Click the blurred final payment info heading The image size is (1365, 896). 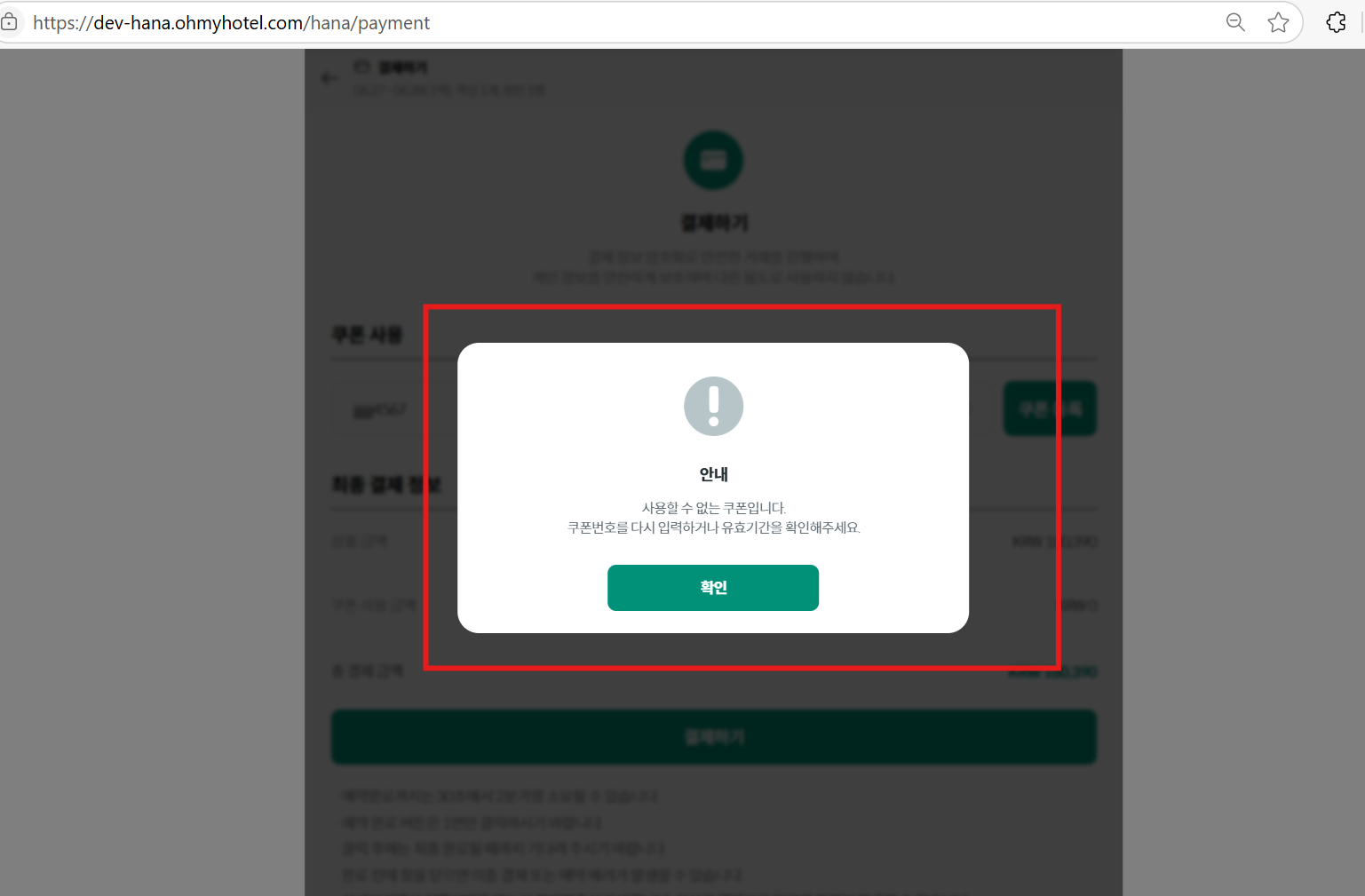click(x=385, y=484)
